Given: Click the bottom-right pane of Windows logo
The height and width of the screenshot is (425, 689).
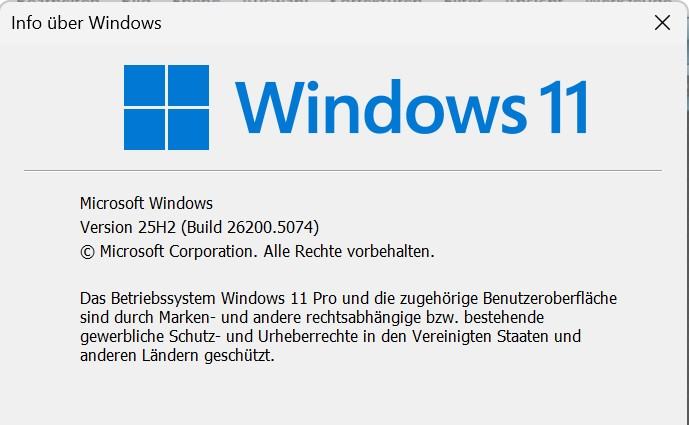Looking at the screenshot, I should tap(189, 130).
